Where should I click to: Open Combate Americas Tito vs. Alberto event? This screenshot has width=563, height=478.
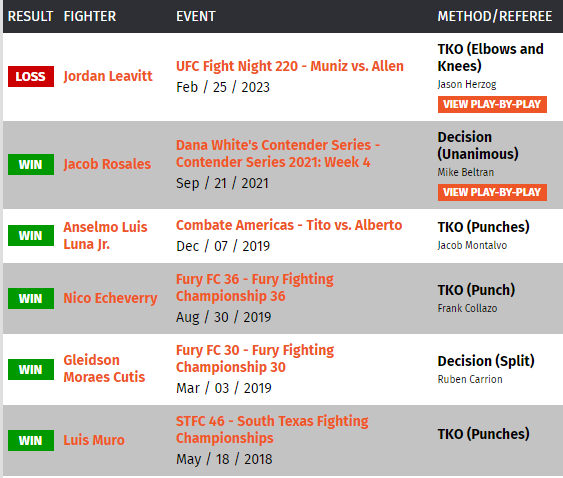coord(289,225)
